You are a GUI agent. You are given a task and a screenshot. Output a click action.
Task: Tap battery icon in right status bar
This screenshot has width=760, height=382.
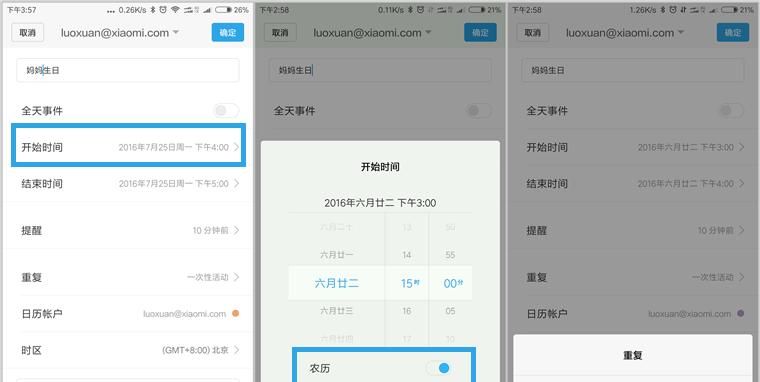(729, 10)
